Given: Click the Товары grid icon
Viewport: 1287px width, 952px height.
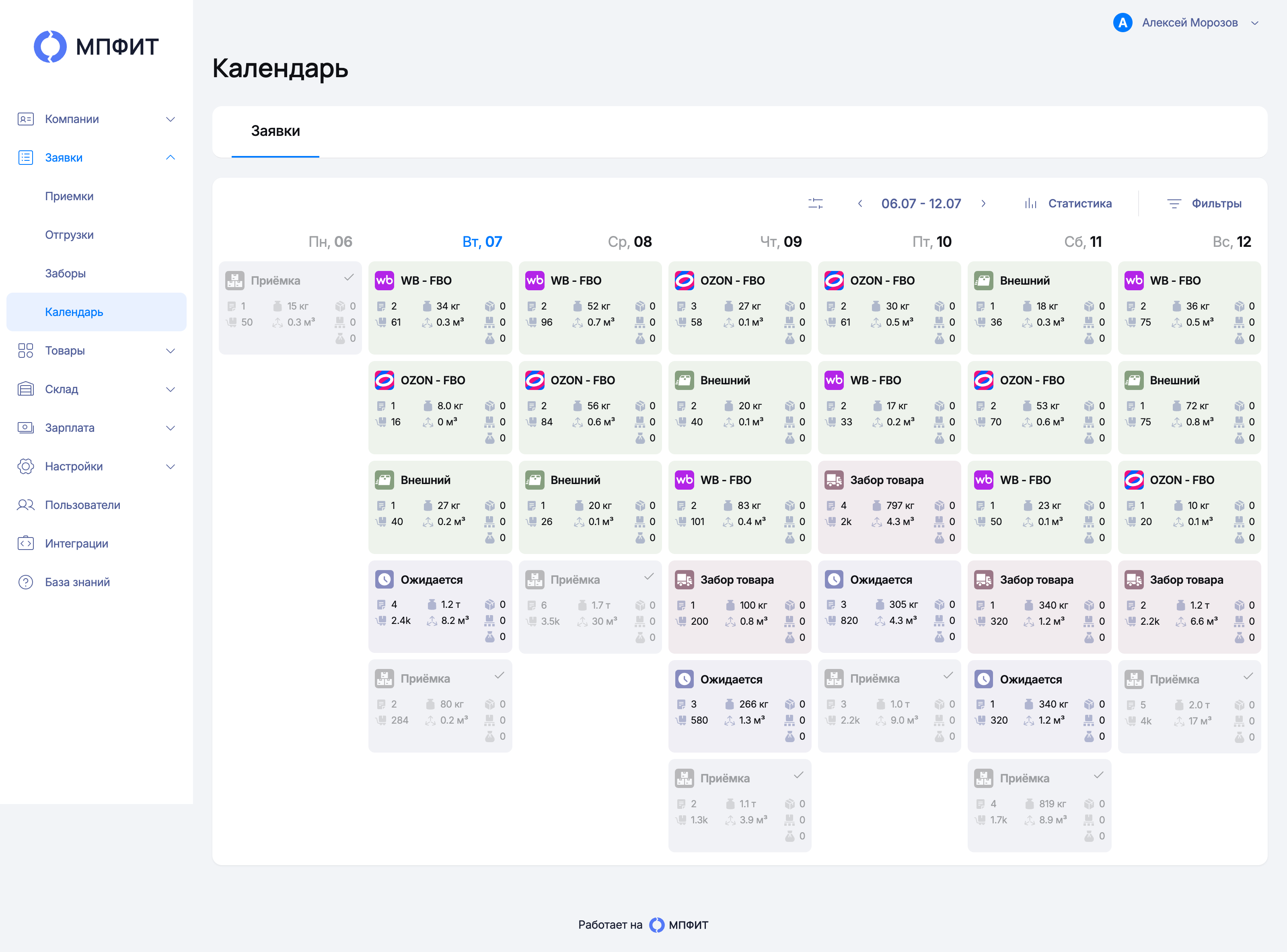Looking at the screenshot, I should point(25,351).
